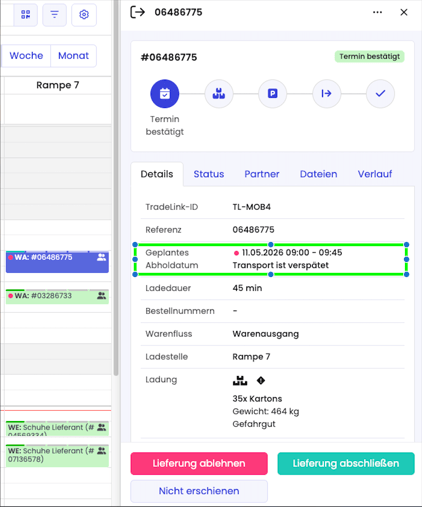Switch to the Status tab
Image resolution: width=422 pixels, height=507 pixels.
pos(209,174)
